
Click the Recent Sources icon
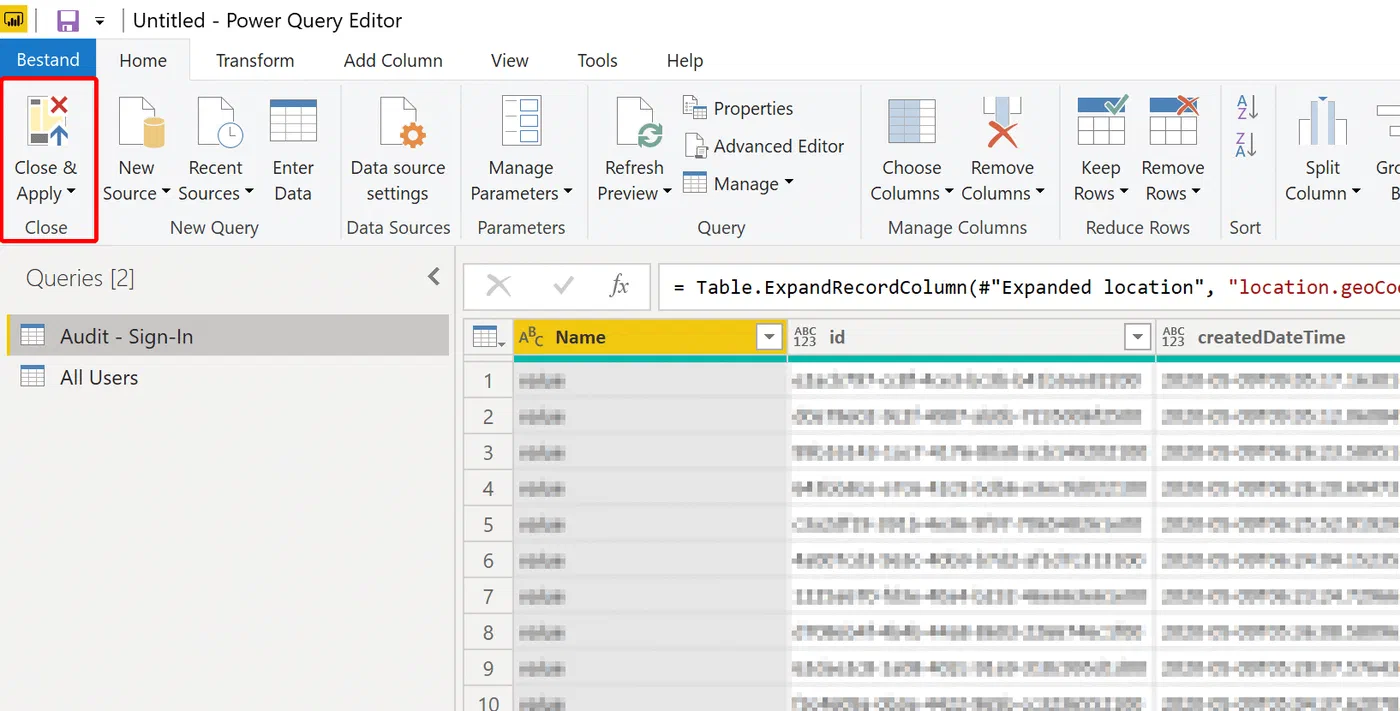coord(219,122)
